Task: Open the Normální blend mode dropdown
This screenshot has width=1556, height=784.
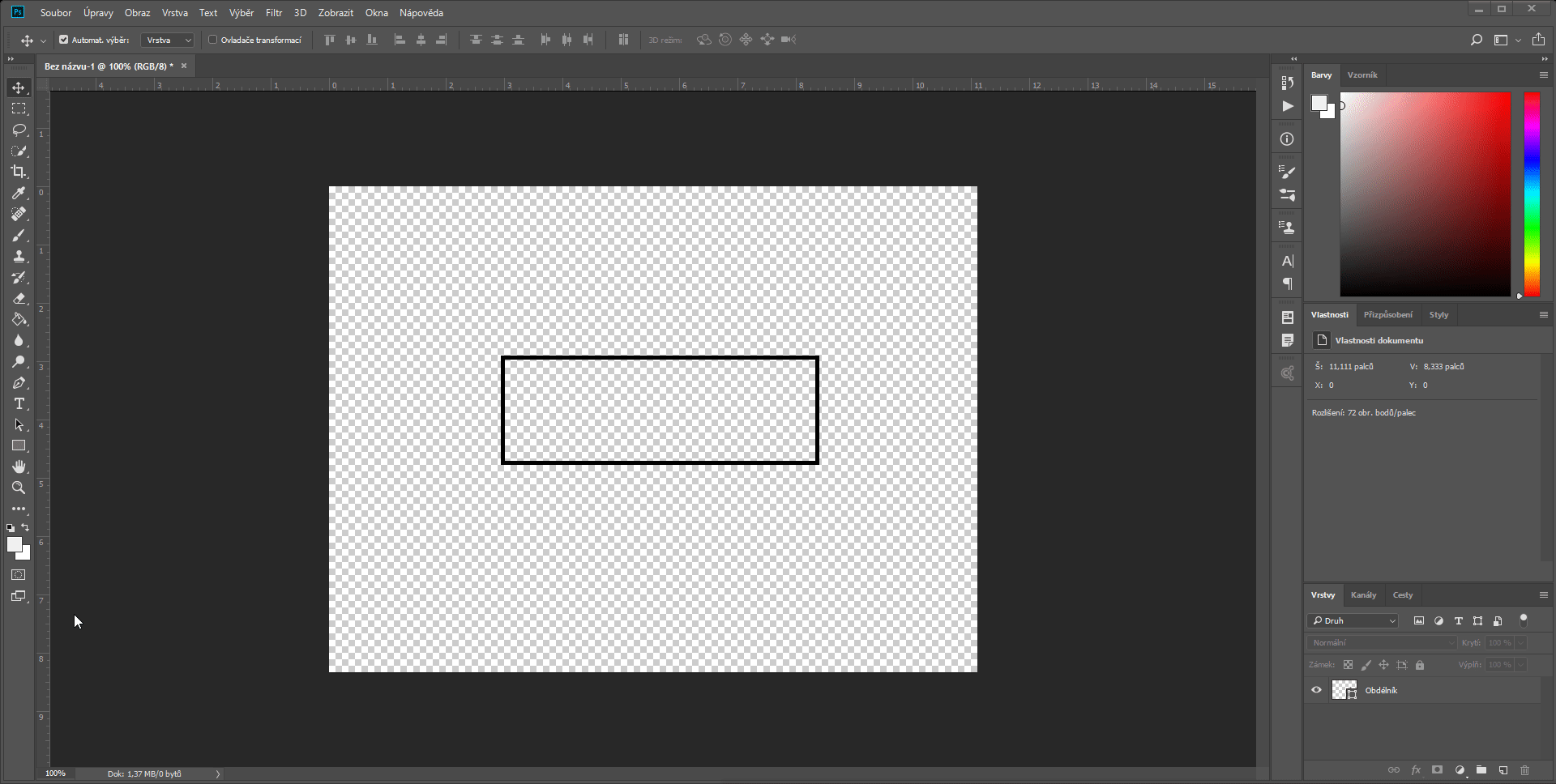Action: click(x=1382, y=643)
